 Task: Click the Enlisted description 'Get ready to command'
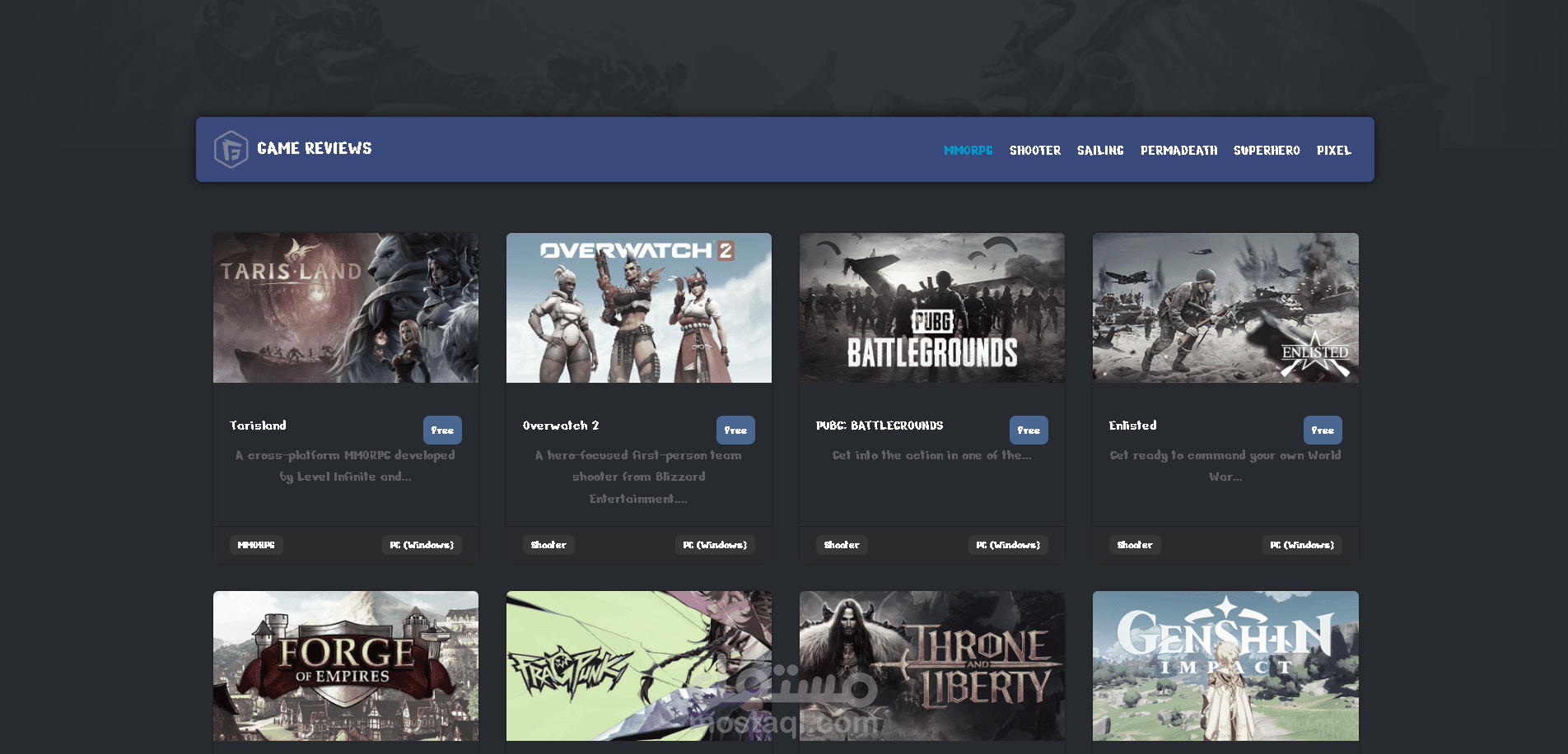click(1225, 466)
